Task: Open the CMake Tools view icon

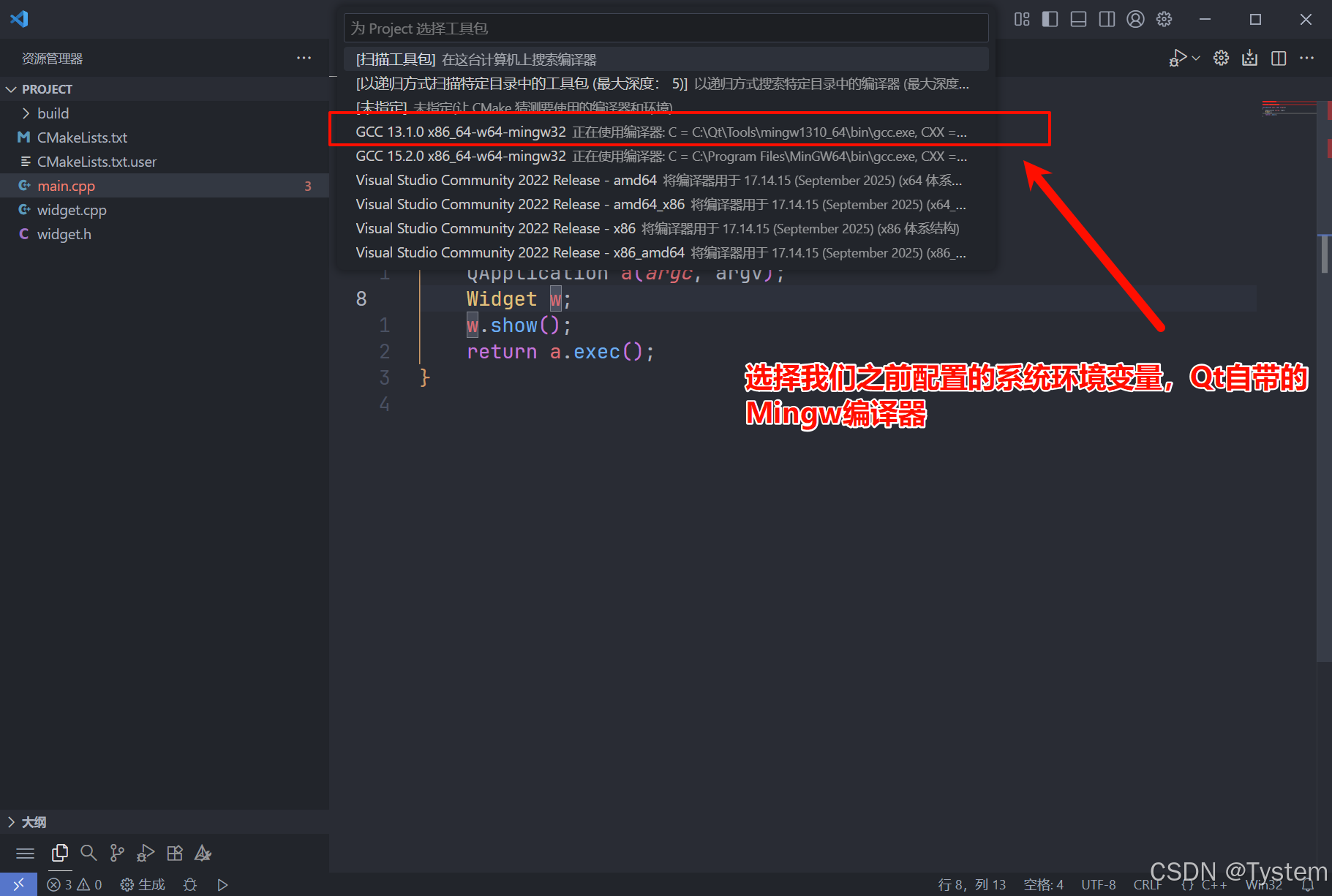Action: pyautogui.click(x=203, y=853)
